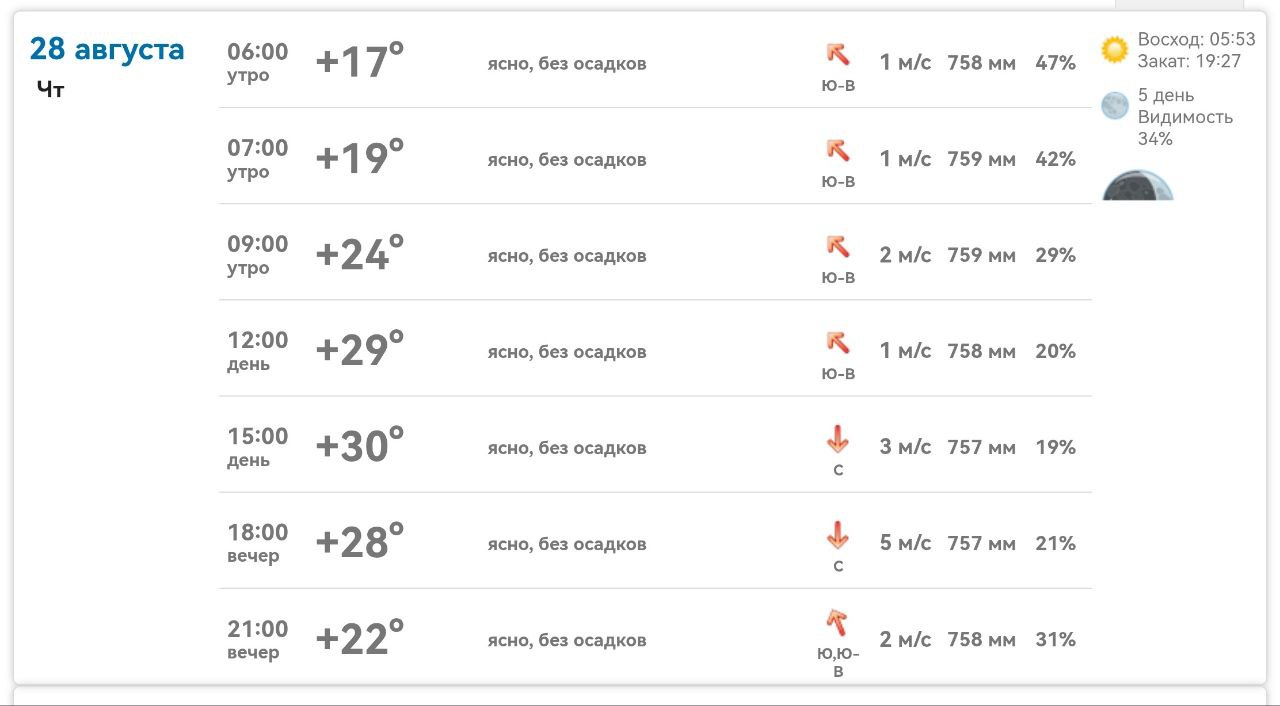Click the south-southeast wind arrow at 21:00
Image resolution: width=1280 pixels, height=706 pixels.
(837, 622)
